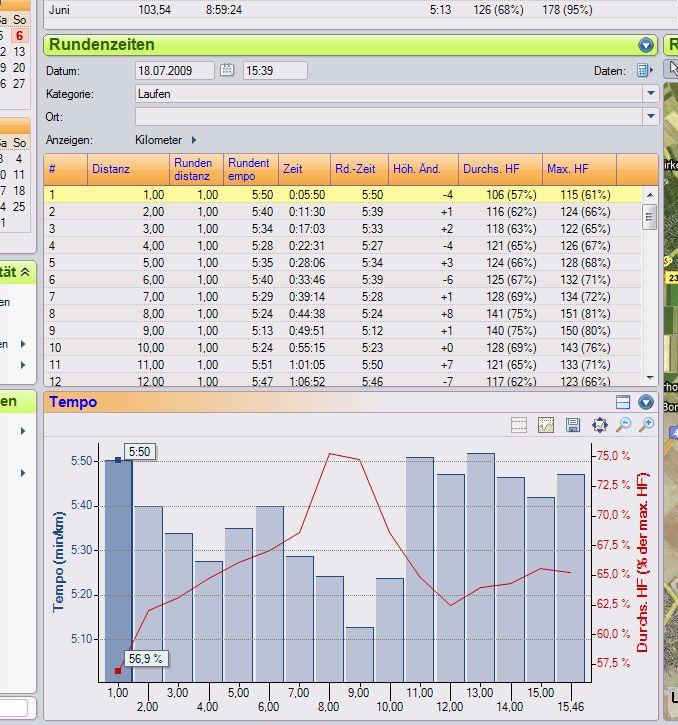The height and width of the screenshot is (725, 678).
Task: Sort by the Durchs. HF column header
Action: pyautogui.click(x=500, y=169)
